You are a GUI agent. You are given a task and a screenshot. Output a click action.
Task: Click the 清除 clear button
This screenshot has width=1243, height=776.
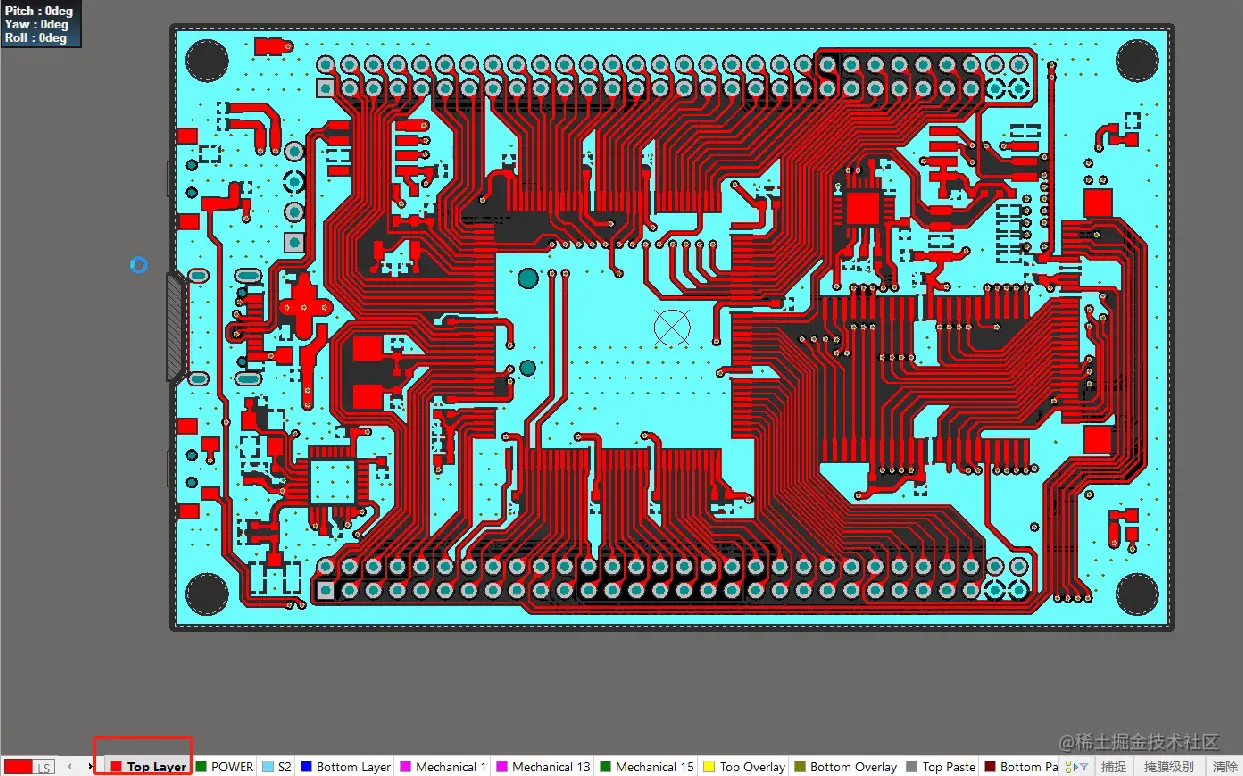click(1225, 767)
